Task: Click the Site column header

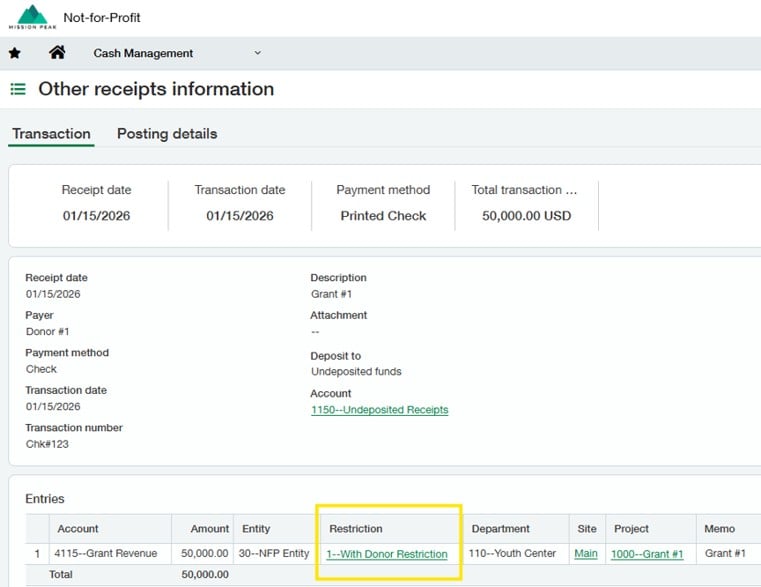Action: pyautogui.click(x=587, y=529)
